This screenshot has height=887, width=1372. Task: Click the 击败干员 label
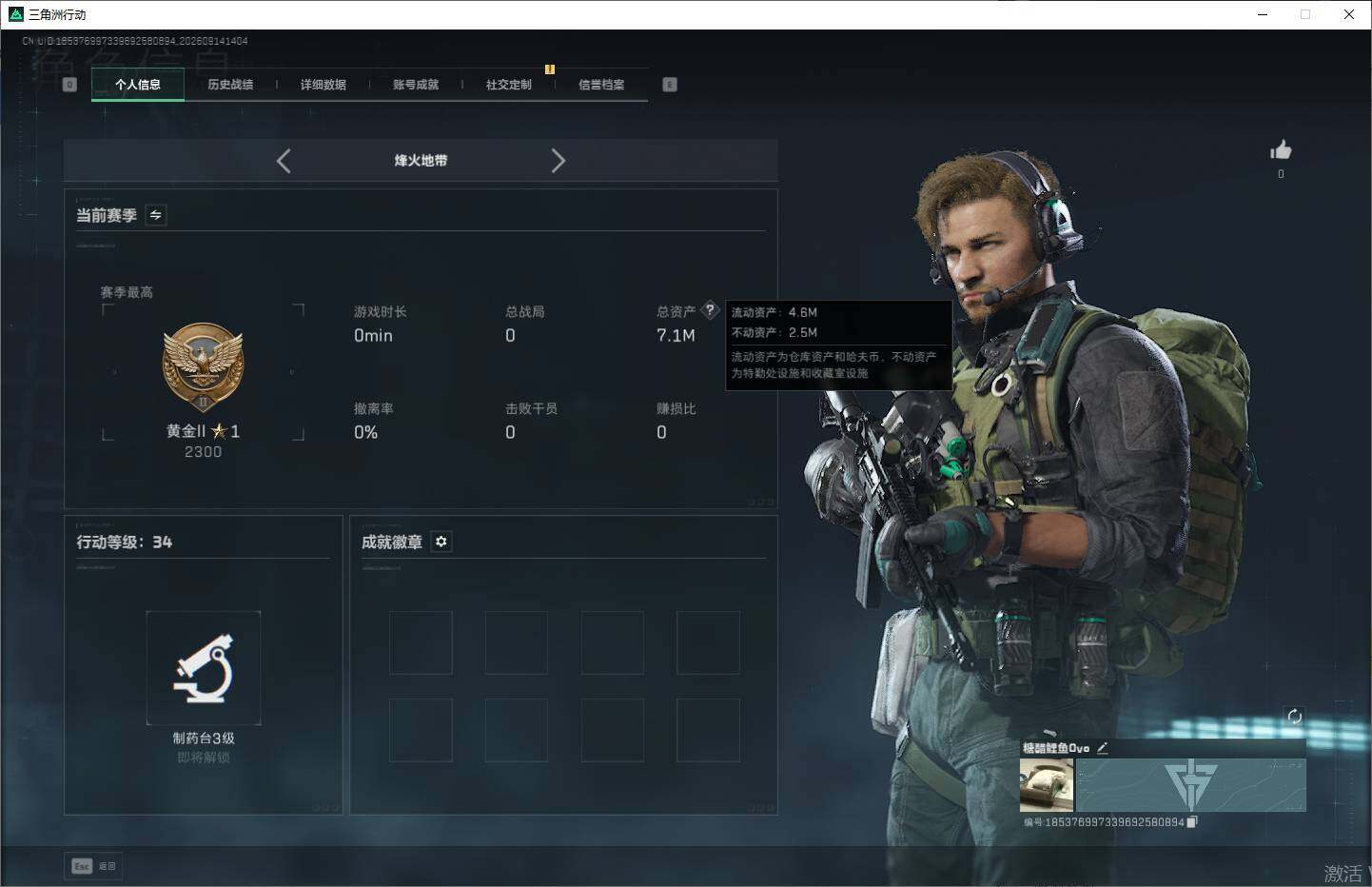pos(531,408)
